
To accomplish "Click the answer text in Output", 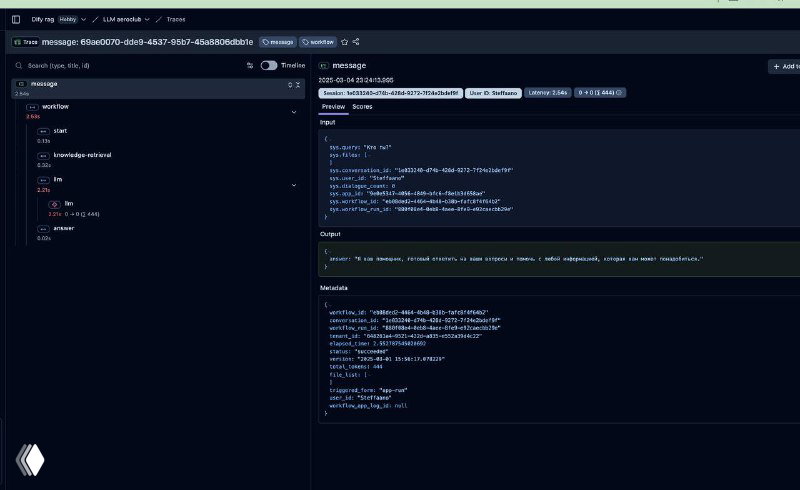I will point(529,259).
